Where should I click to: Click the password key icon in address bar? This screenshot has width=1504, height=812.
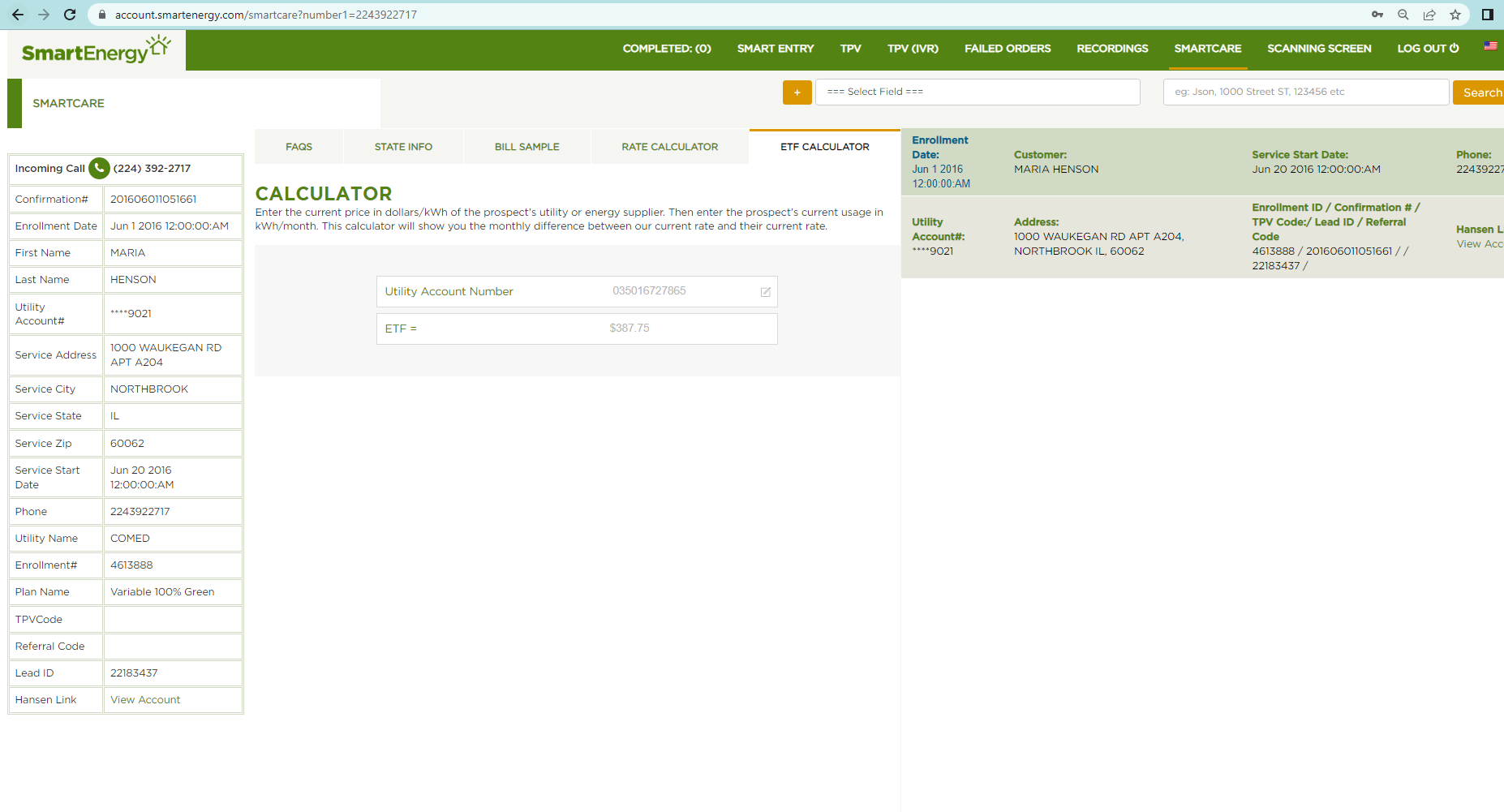pos(1377,15)
